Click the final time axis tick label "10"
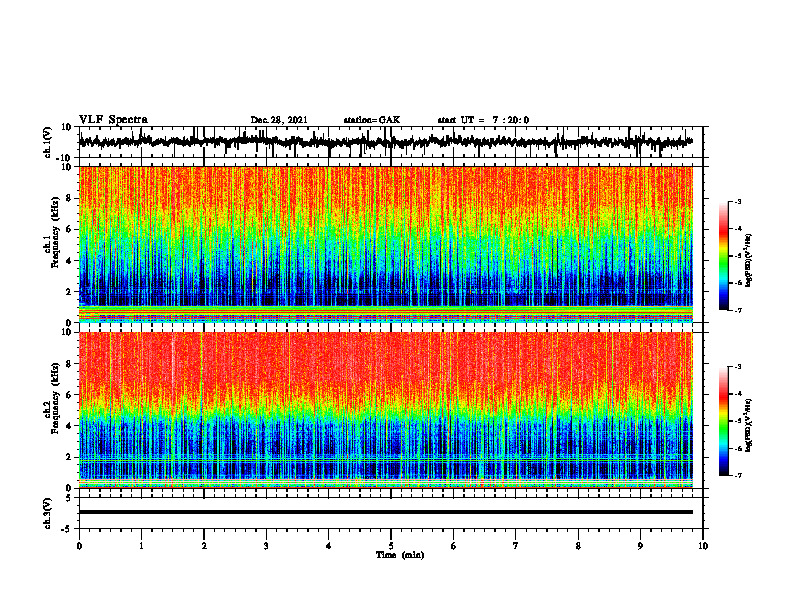The width and height of the screenshot is (792, 612). 703,546
